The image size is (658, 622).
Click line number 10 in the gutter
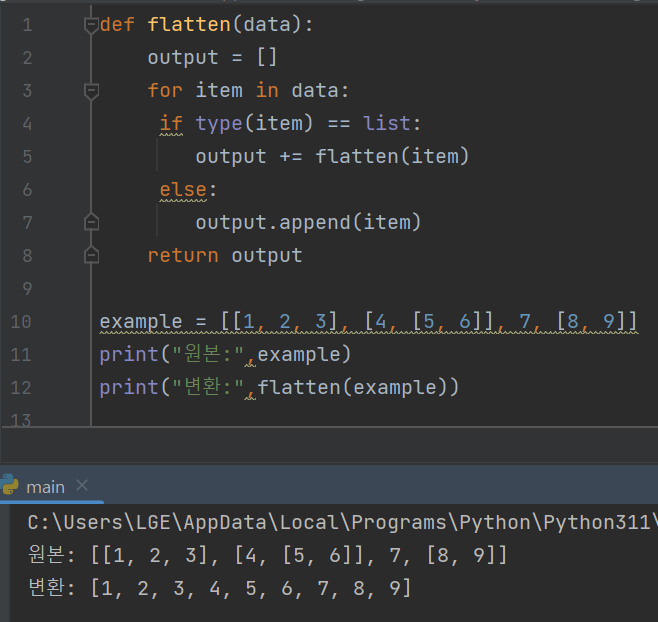[x=21, y=322]
